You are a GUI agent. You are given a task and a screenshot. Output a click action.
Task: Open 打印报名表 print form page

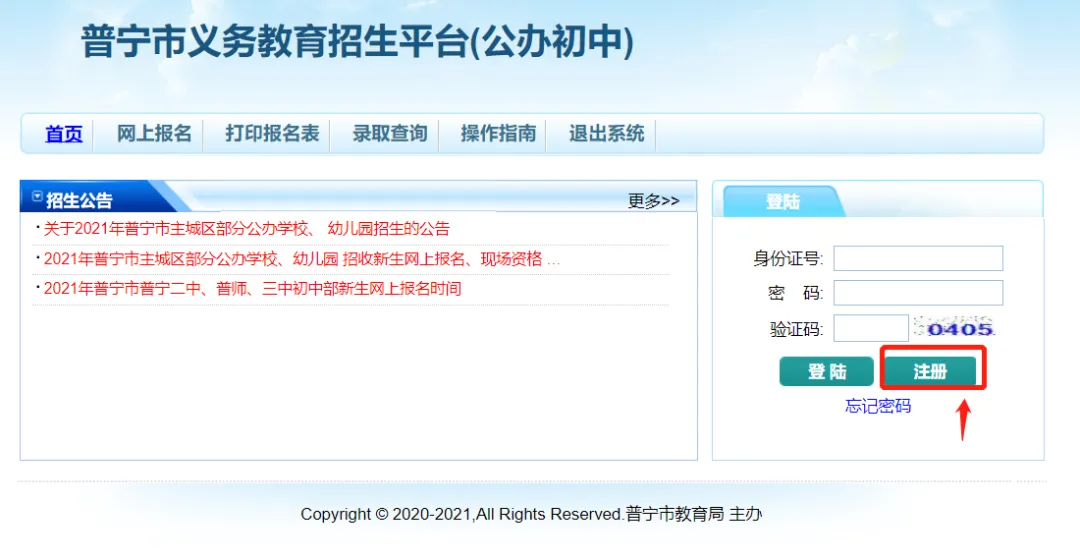pos(272,133)
